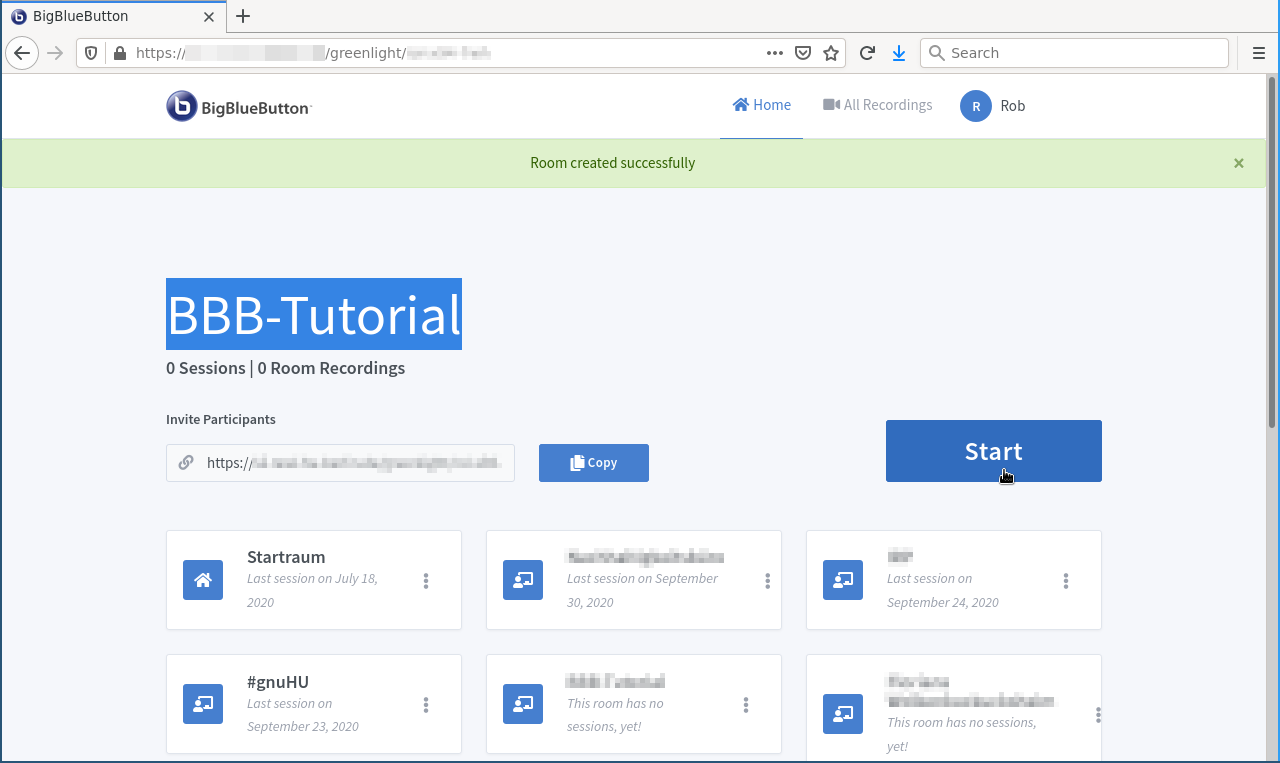The height and width of the screenshot is (763, 1280).
Task: Open options menu for Startraum room
Action: click(426, 580)
